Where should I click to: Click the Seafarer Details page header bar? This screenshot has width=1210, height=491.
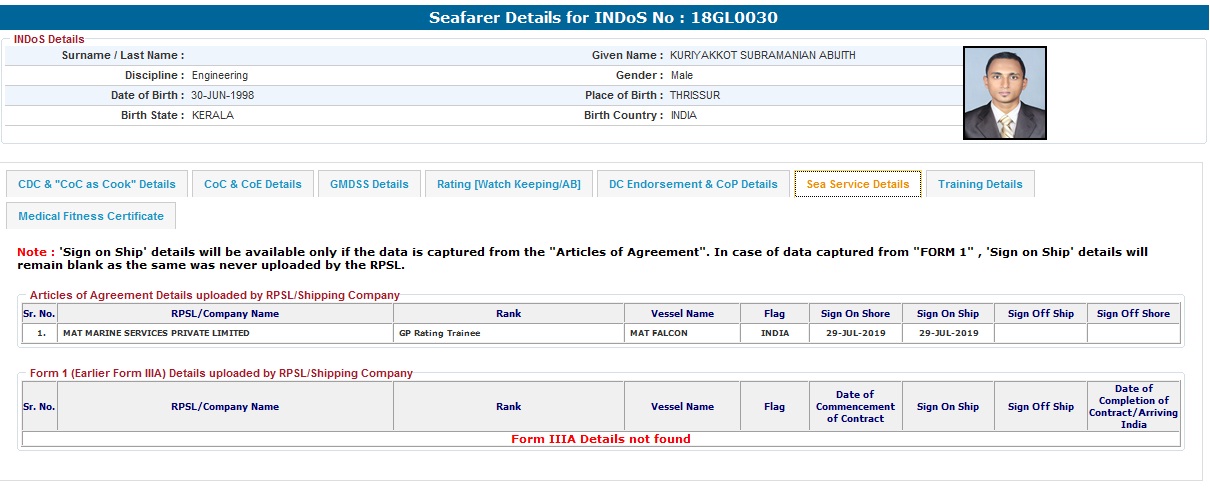604,17
